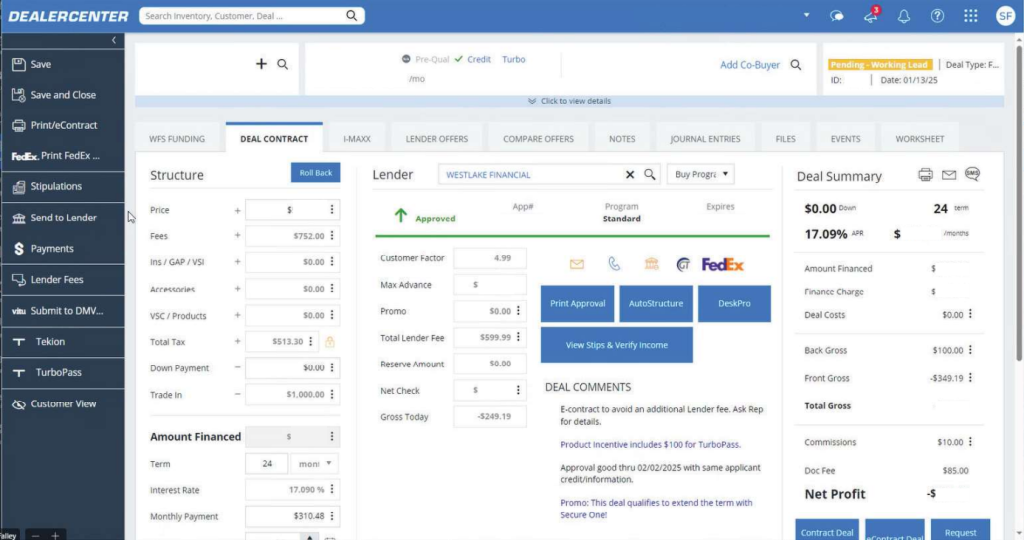Click search icon beside Add Co-Buyer
1024x540 pixels.
point(795,65)
